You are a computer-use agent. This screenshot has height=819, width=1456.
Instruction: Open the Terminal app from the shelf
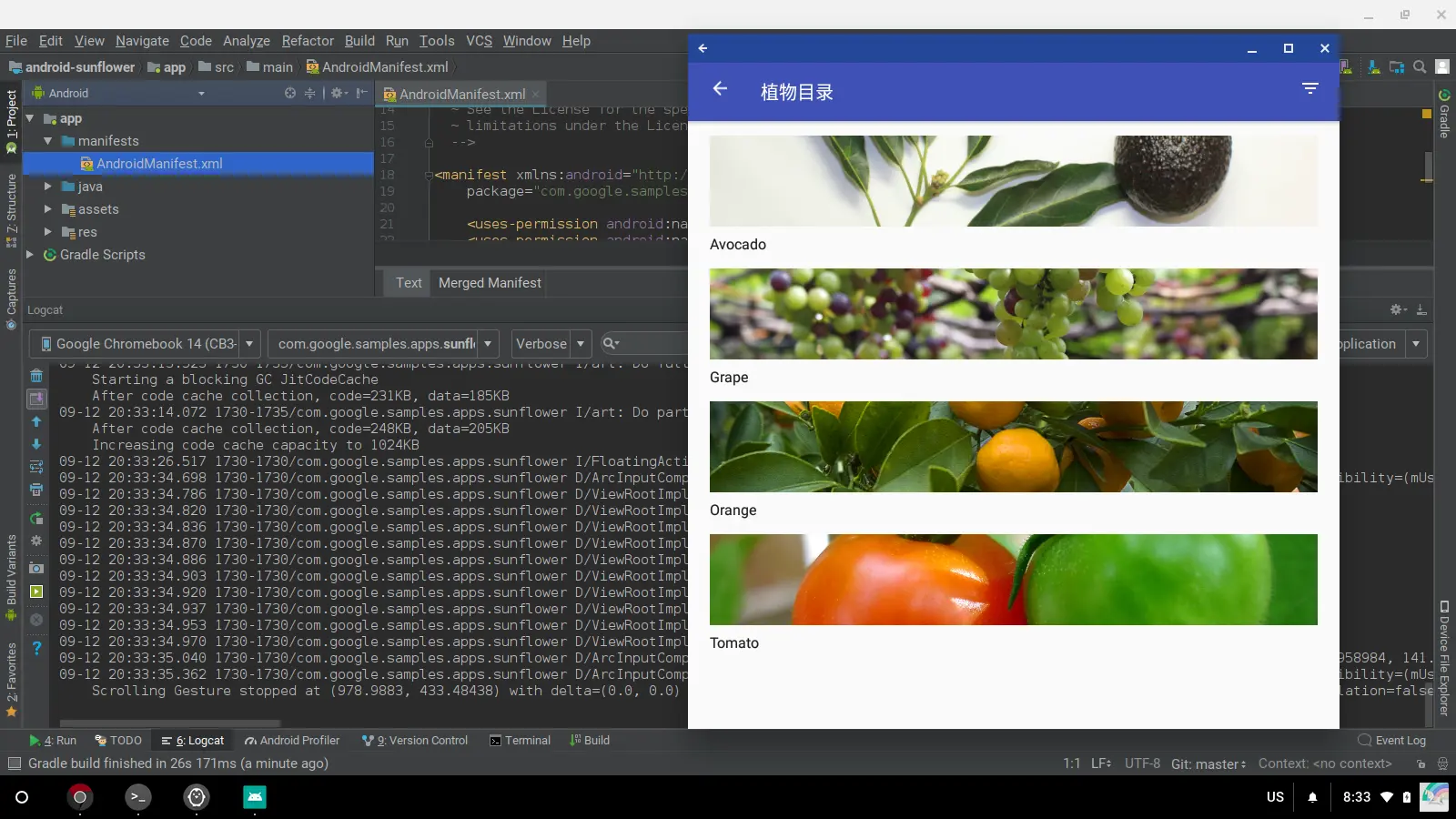pyautogui.click(x=138, y=797)
